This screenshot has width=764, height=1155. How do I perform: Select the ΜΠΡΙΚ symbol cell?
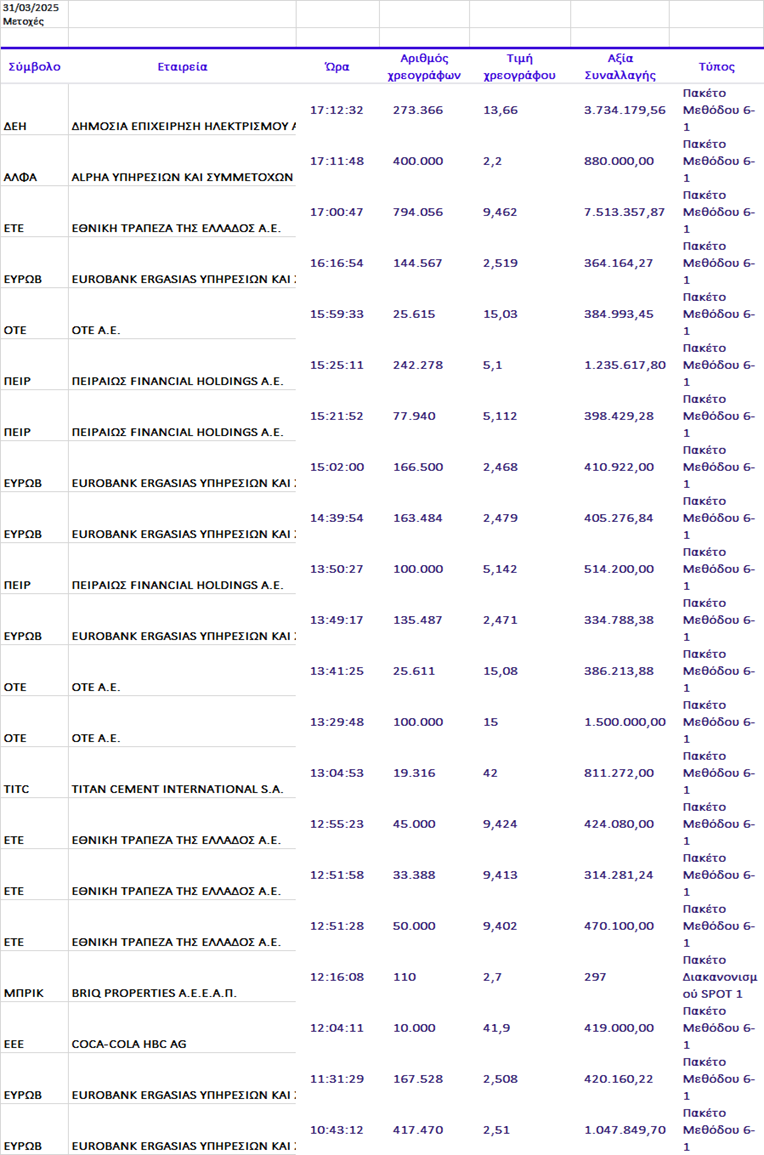pos(24,993)
